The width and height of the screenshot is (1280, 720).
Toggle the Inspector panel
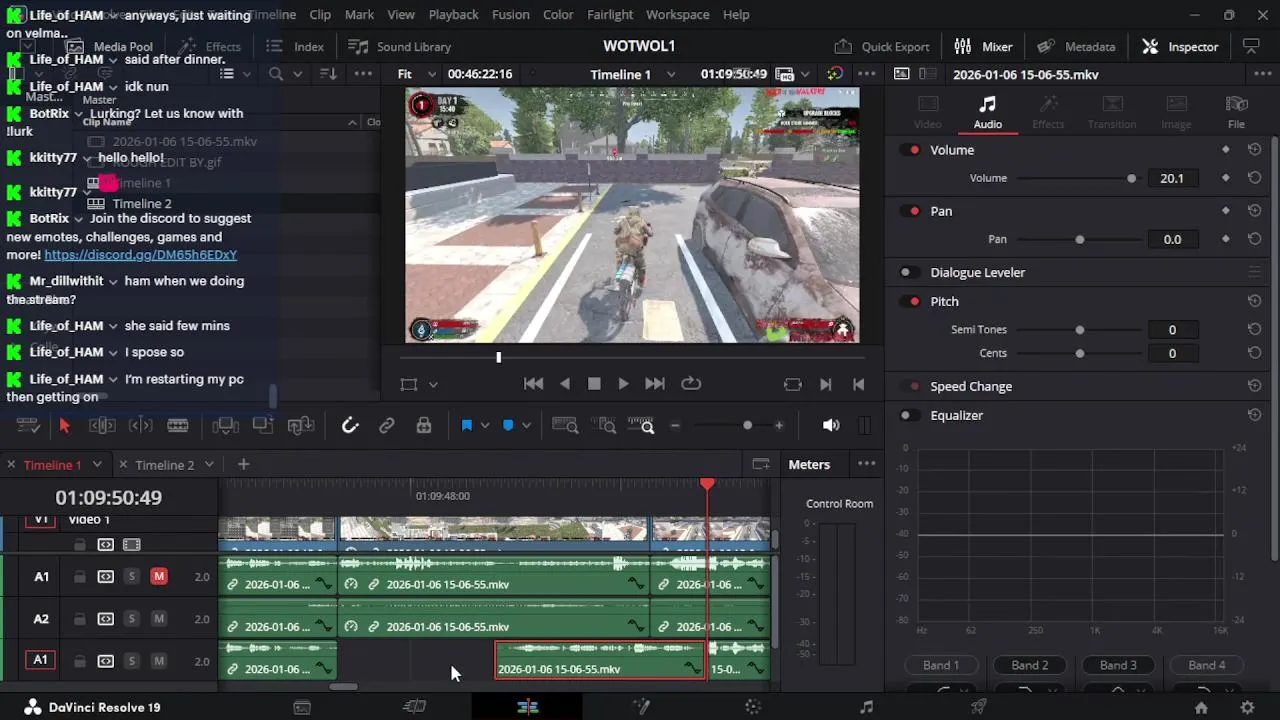pyautogui.click(x=1181, y=47)
